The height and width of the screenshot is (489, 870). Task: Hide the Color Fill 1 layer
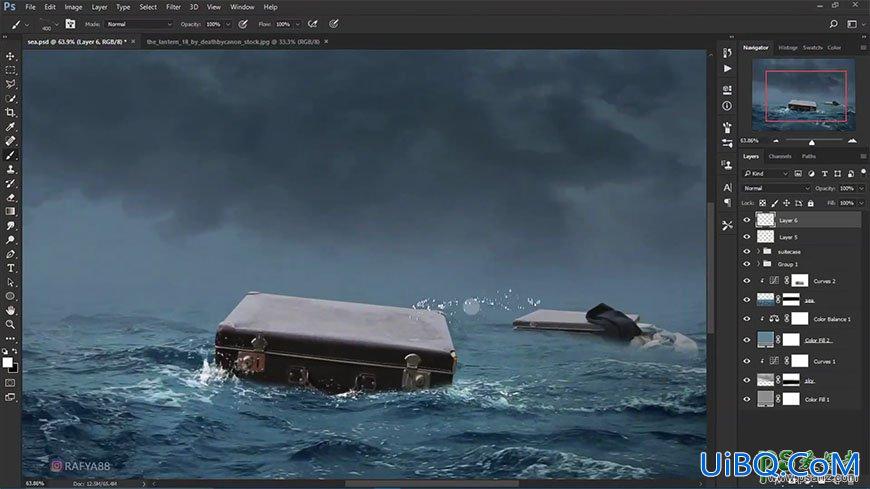[746, 399]
